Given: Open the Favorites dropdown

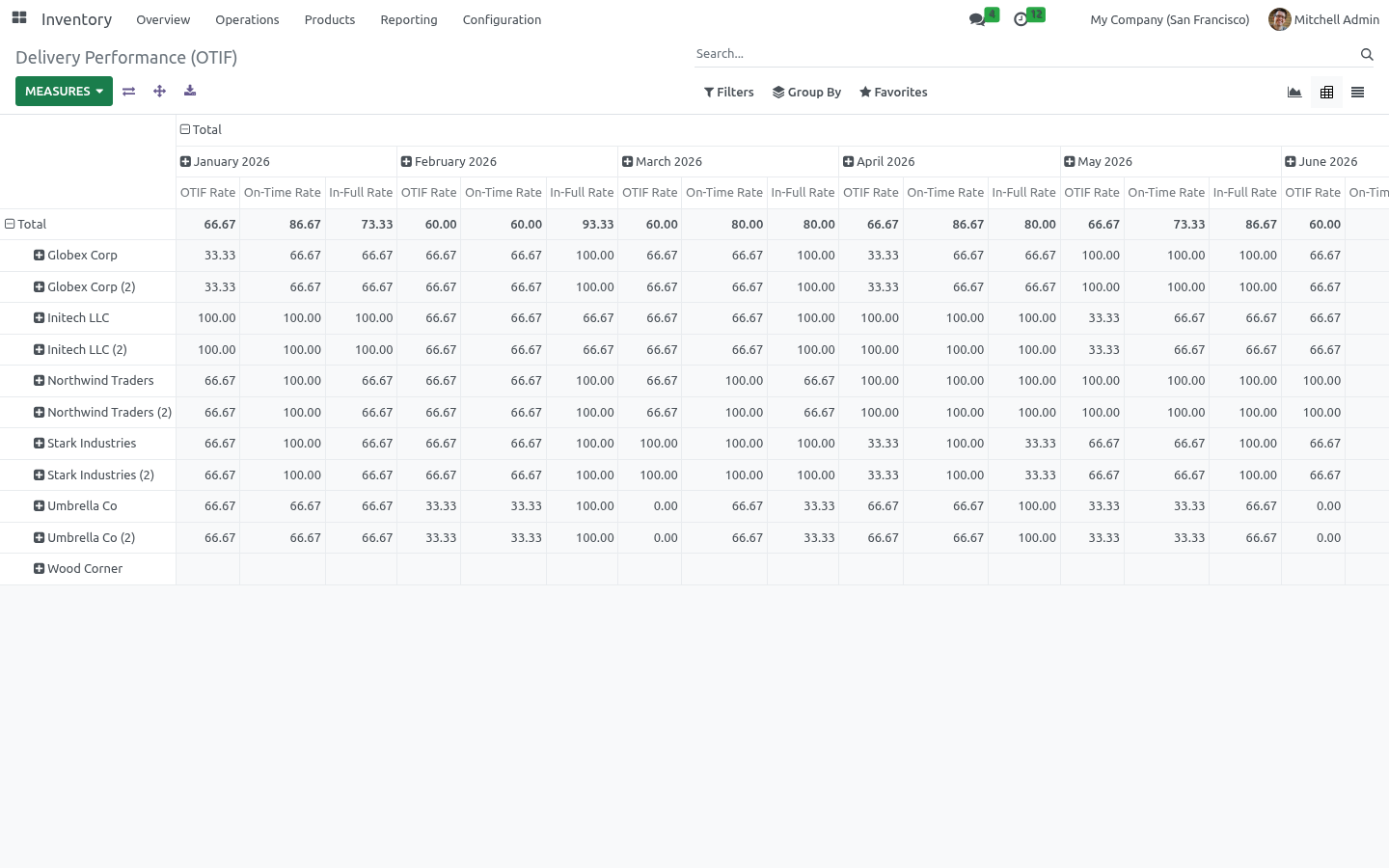Looking at the screenshot, I should click(893, 93).
